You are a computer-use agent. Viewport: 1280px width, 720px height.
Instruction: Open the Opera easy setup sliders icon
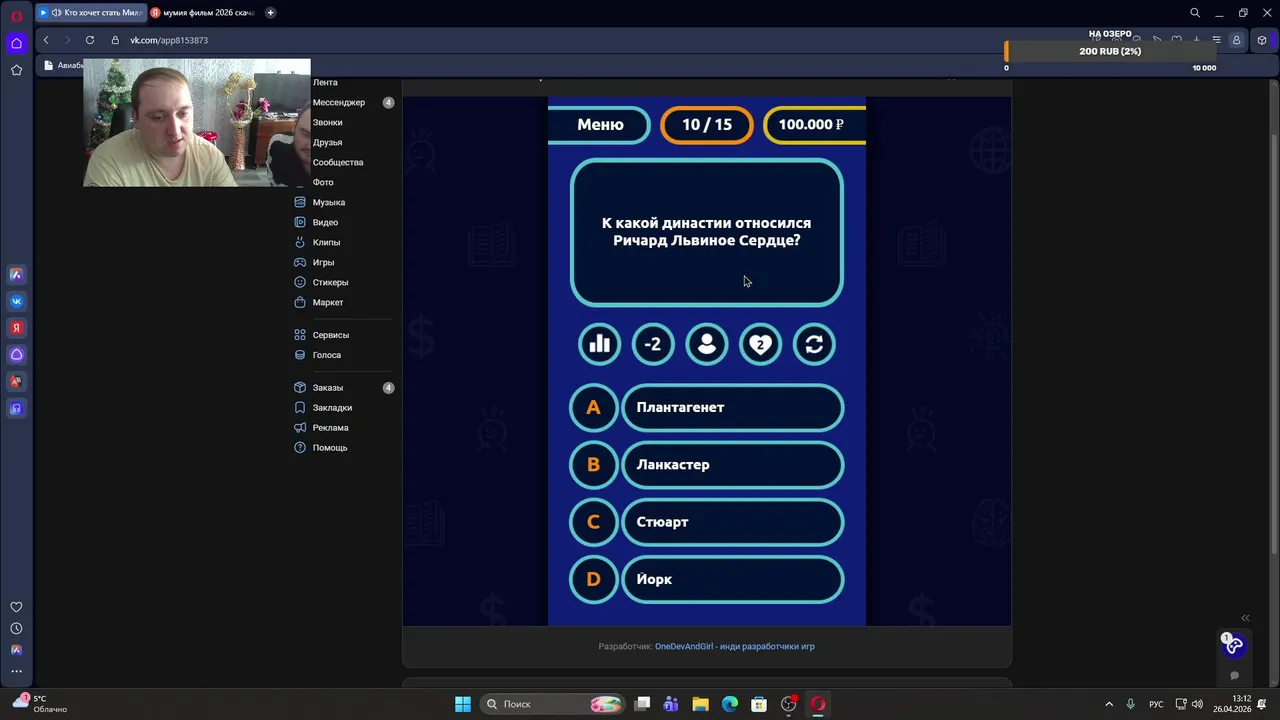[1216, 40]
